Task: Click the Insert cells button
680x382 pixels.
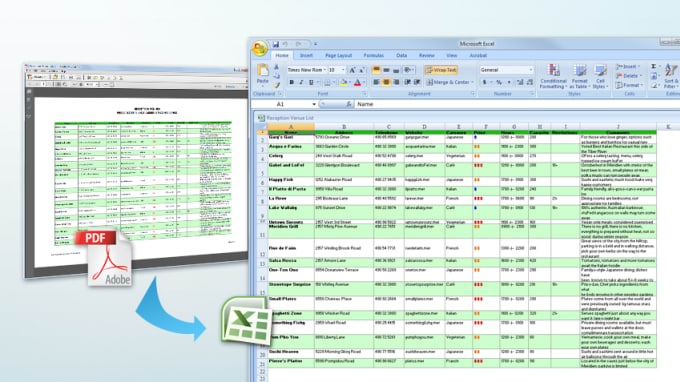Action: (627, 66)
